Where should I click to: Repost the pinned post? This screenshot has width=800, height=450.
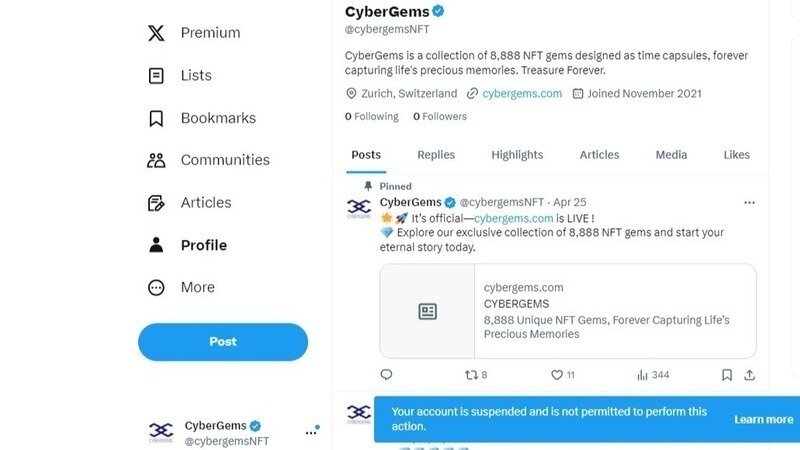click(x=472, y=375)
